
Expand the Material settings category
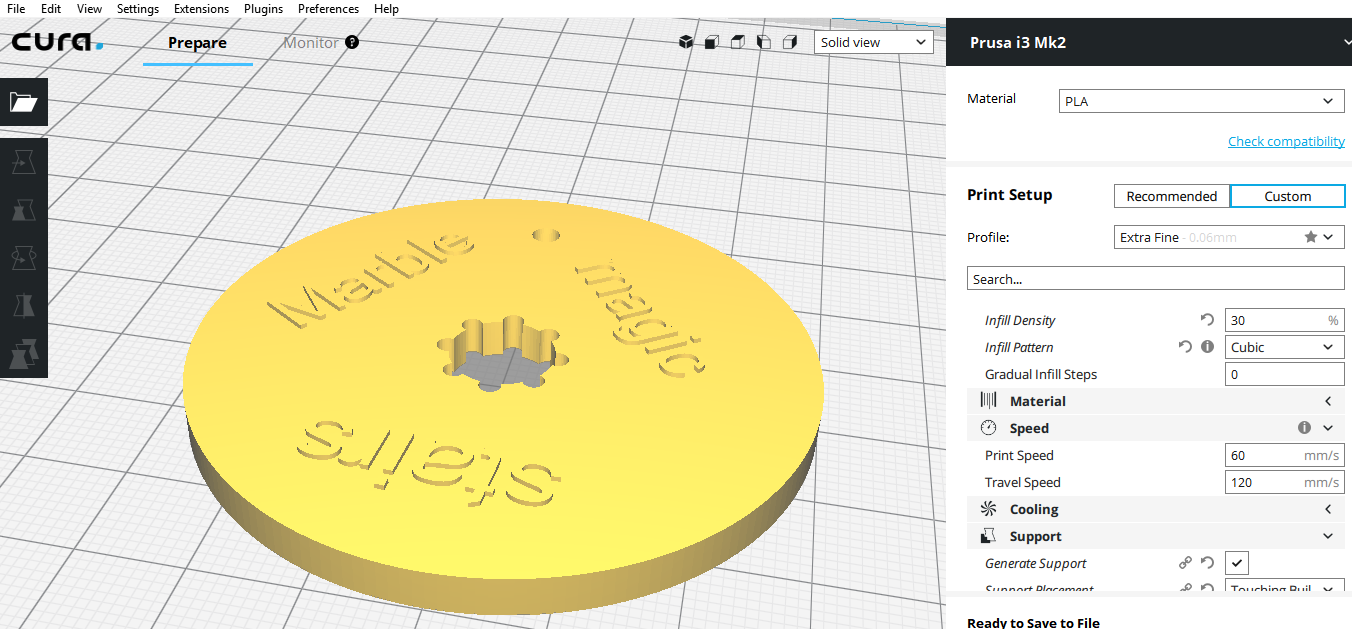(1155, 401)
